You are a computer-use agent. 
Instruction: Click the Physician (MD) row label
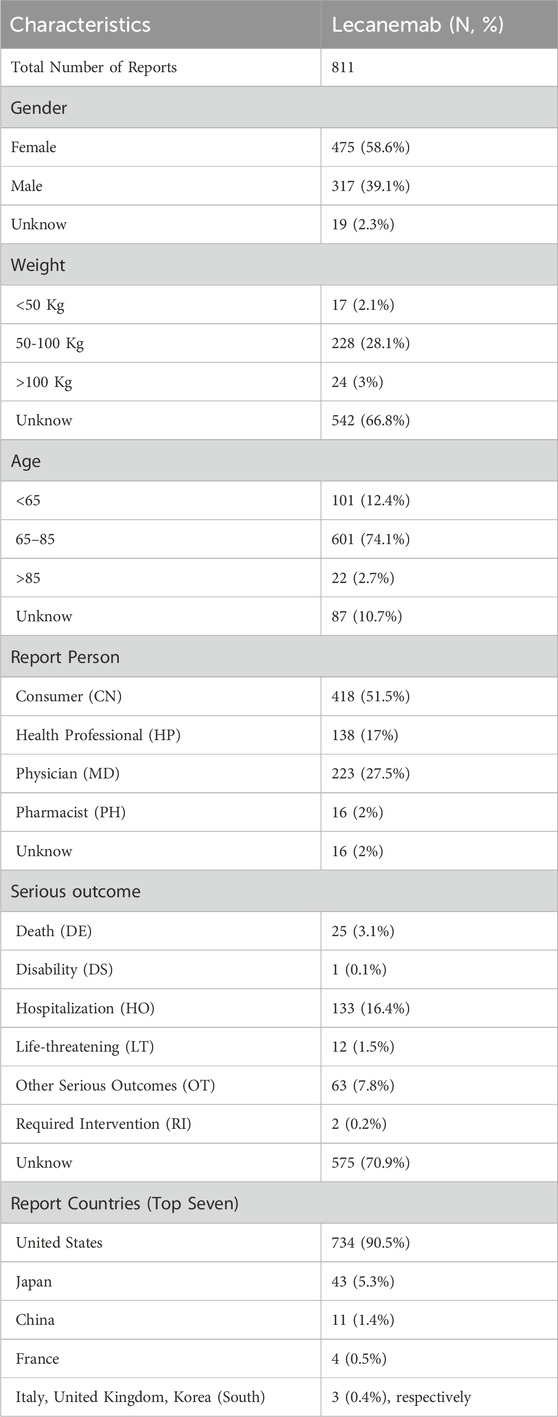click(66, 774)
